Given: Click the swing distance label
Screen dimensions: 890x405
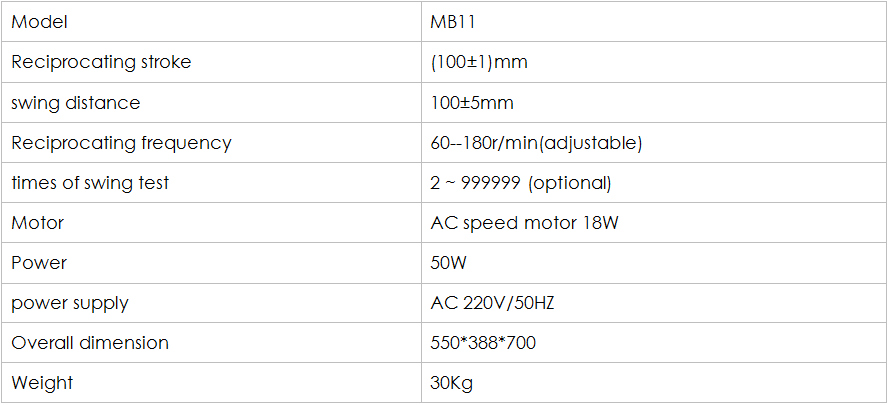Looking at the screenshot, I should 75,103.
